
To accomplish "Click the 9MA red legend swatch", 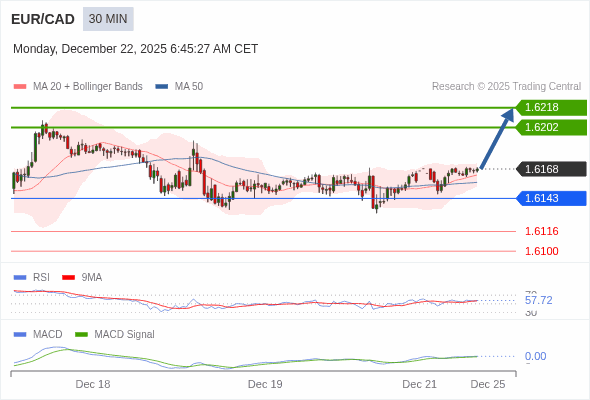I will tap(68, 278).
